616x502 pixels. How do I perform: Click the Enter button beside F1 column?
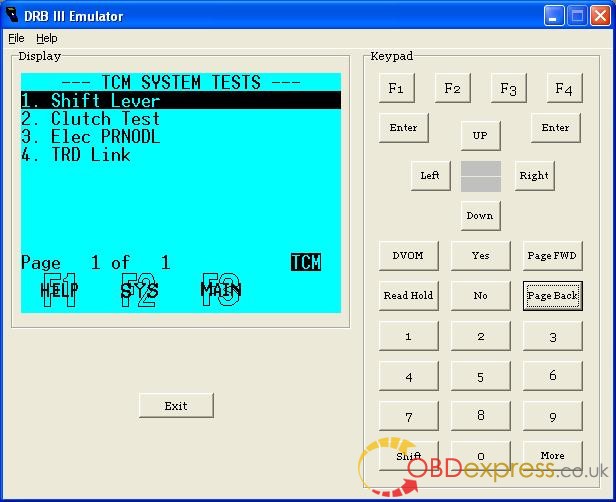[x=403, y=128]
